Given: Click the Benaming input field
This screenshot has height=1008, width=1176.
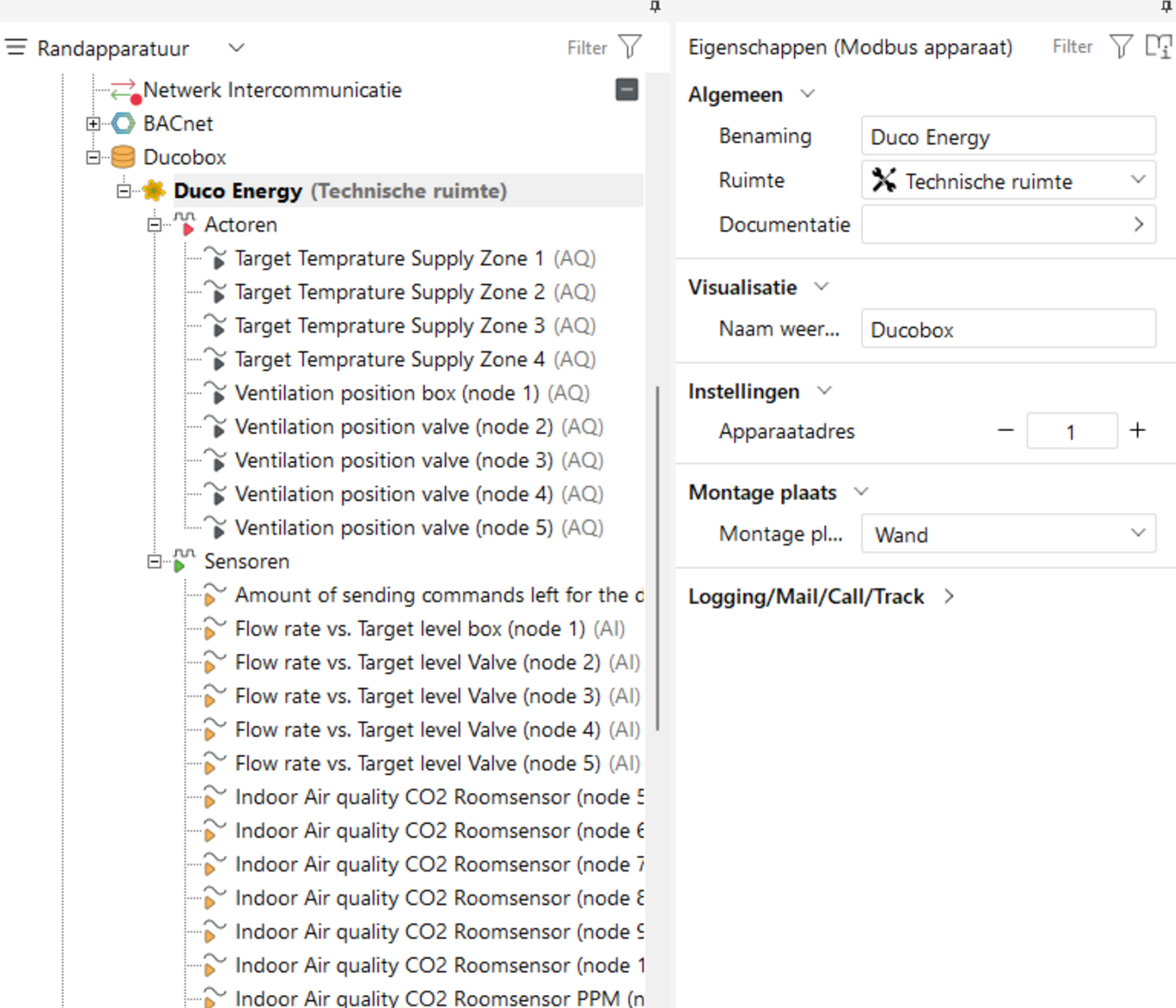Looking at the screenshot, I should point(1008,136).
